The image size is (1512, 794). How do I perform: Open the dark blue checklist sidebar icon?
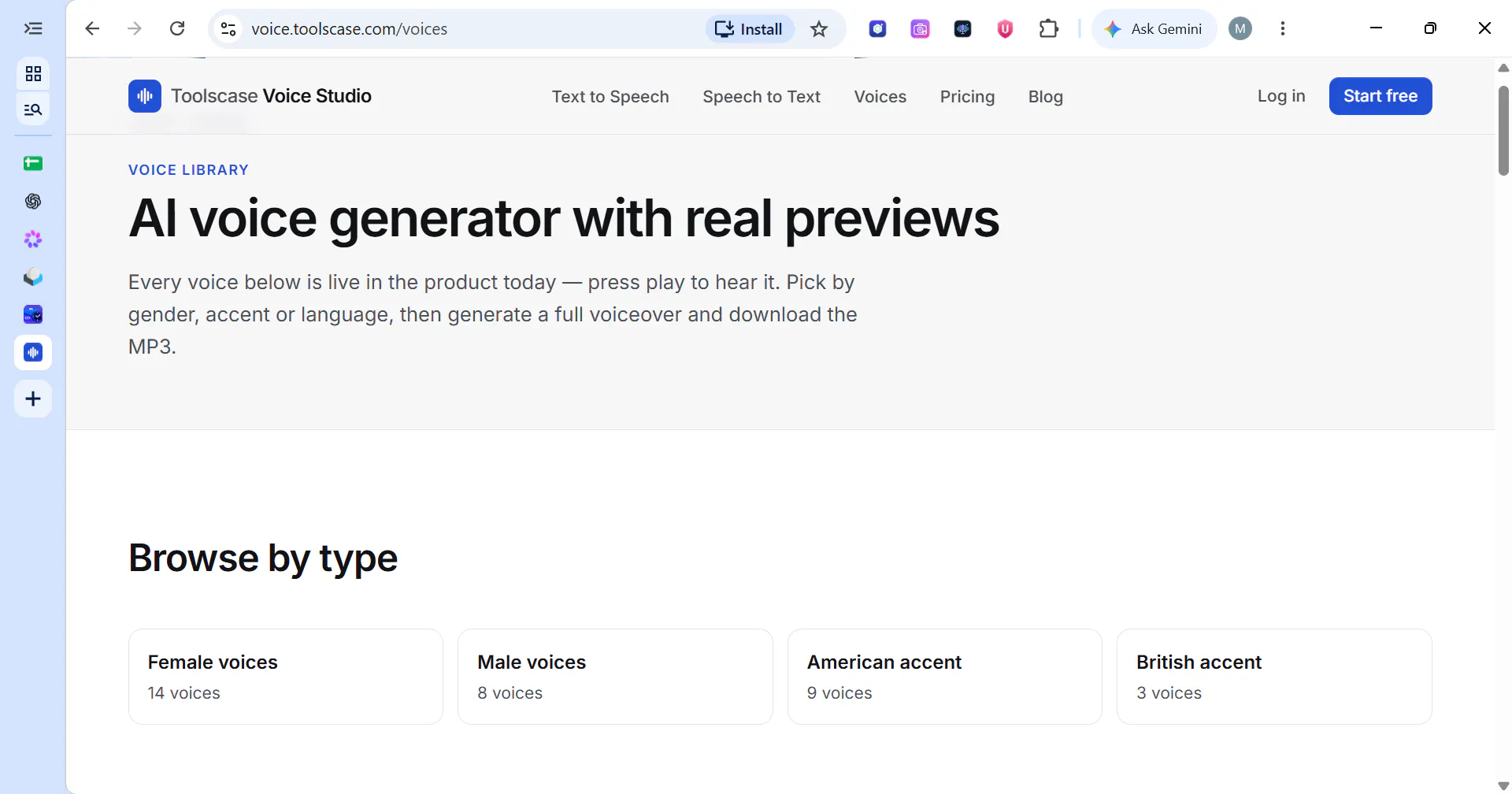33,315
